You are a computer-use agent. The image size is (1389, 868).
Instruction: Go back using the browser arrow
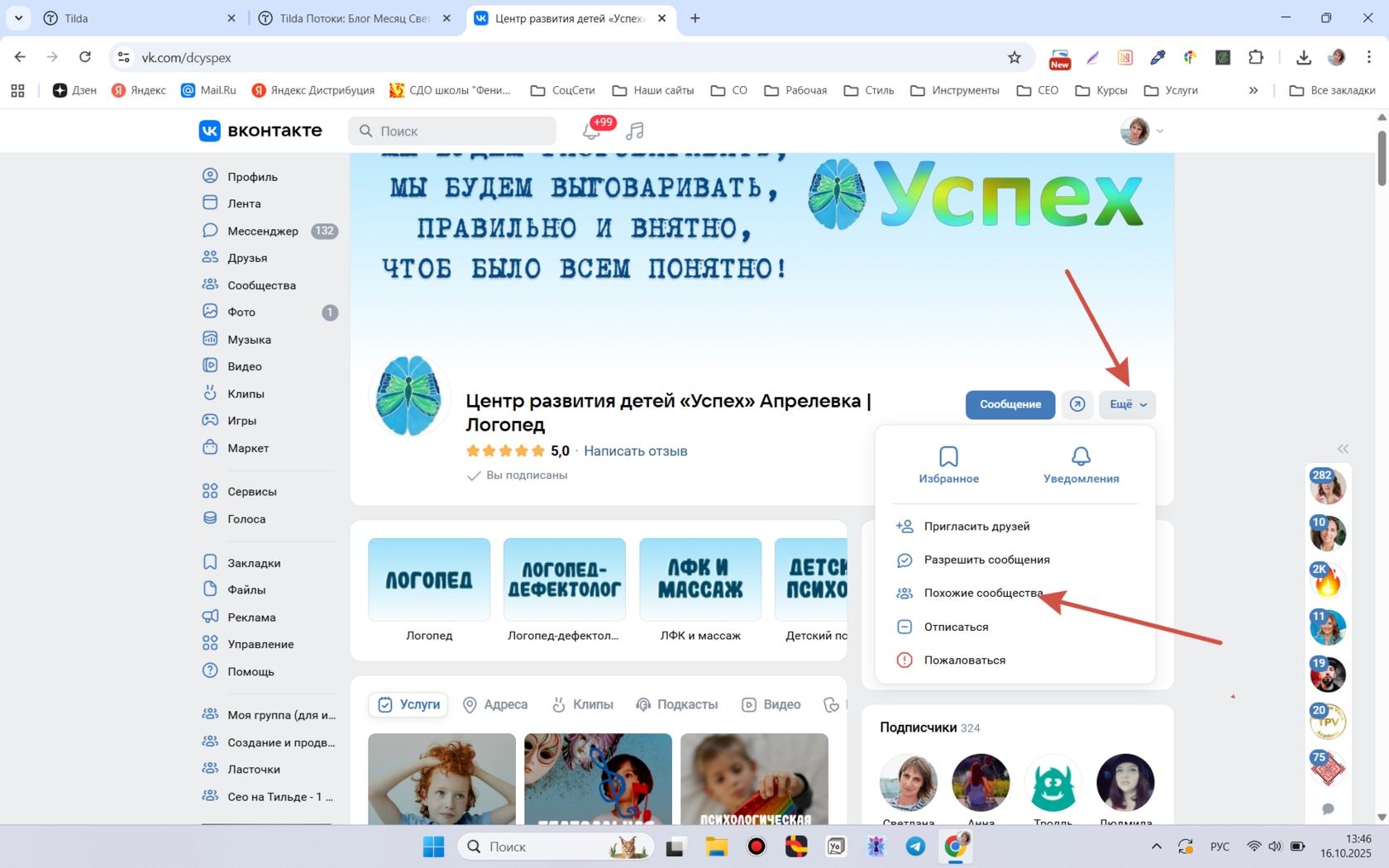[x=20, y=57]
